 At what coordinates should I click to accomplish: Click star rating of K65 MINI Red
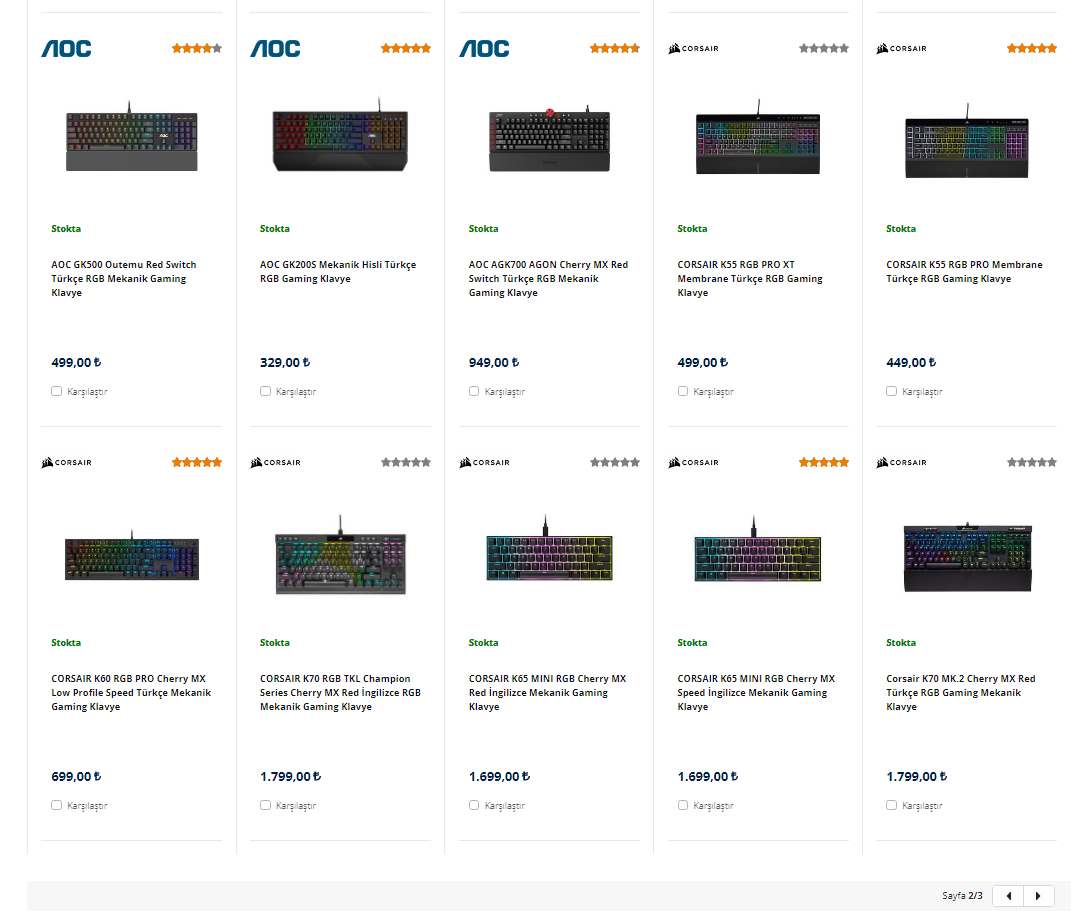point(615,462)
